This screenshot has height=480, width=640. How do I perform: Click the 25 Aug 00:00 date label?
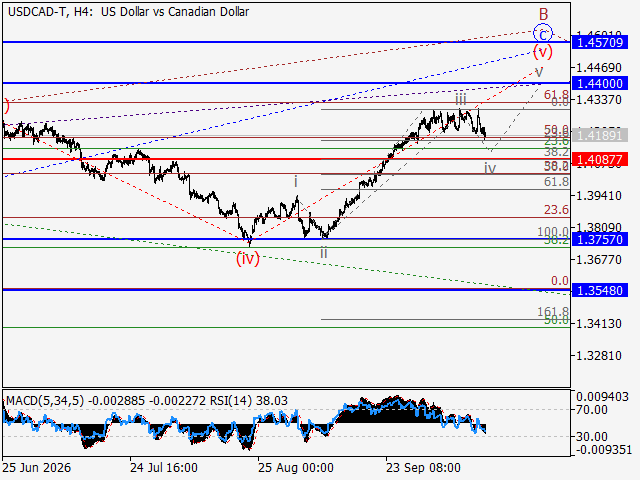point(296,468)
